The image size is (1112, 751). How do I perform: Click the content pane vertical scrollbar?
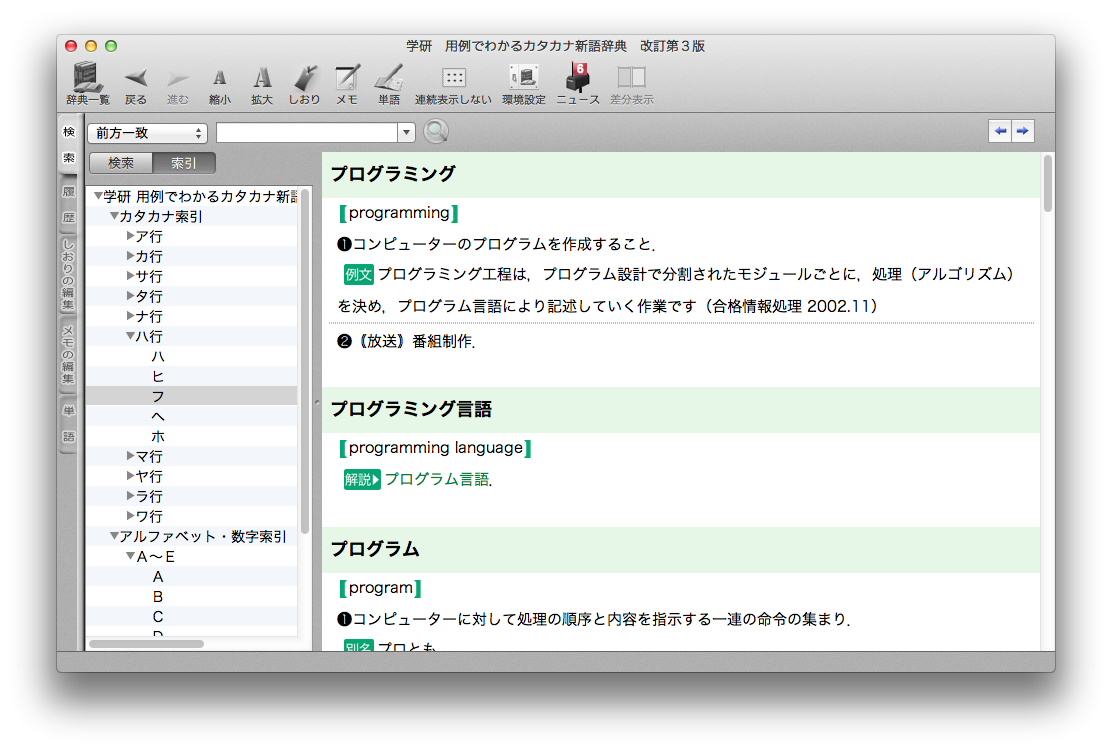coord(1047,400)
